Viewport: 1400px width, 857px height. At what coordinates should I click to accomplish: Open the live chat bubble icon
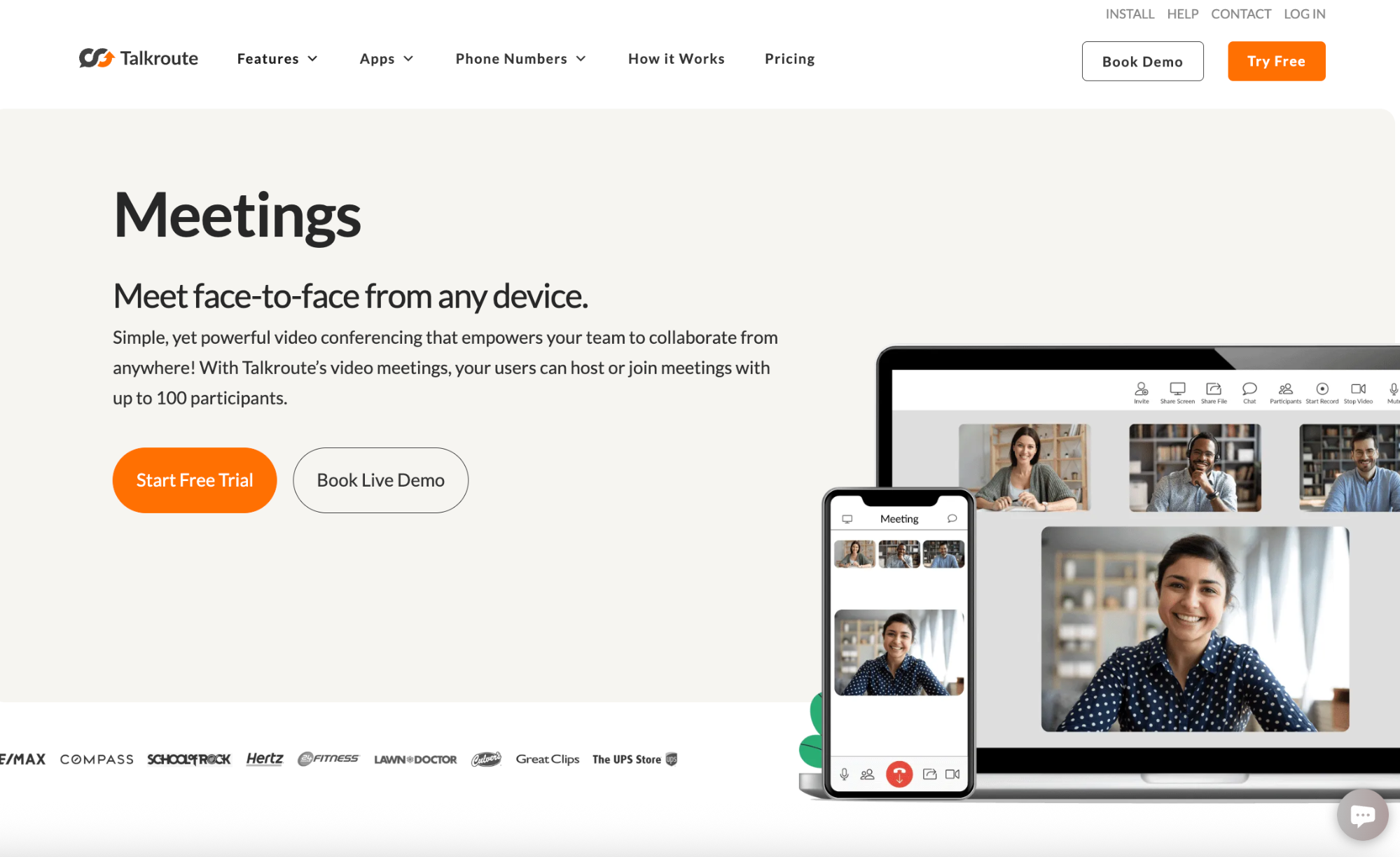(1362, 814)
